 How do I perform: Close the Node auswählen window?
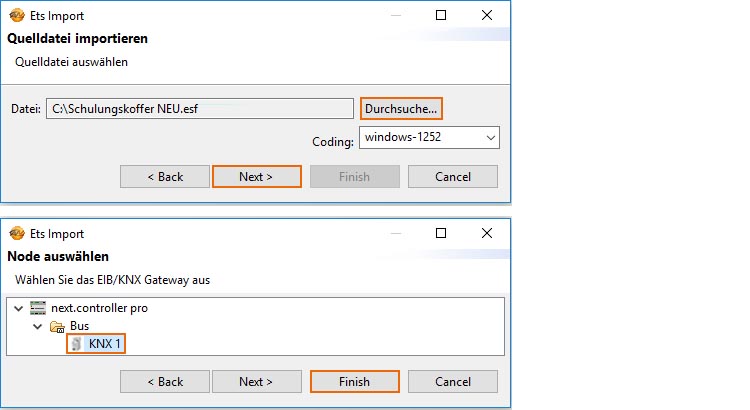point(486,233)
